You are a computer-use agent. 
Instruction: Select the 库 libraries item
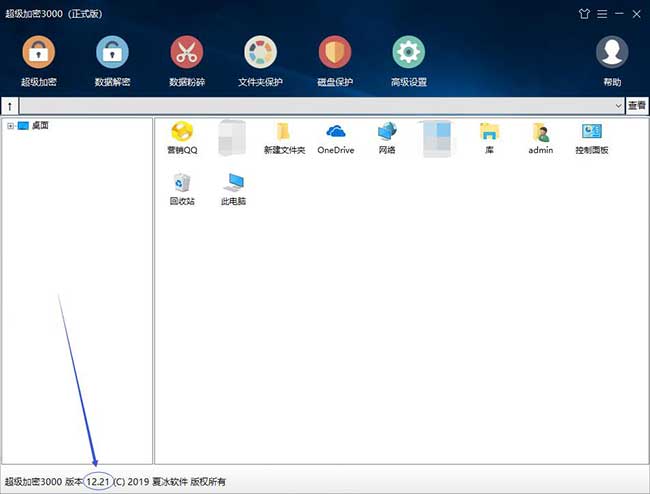click(490, 138)
